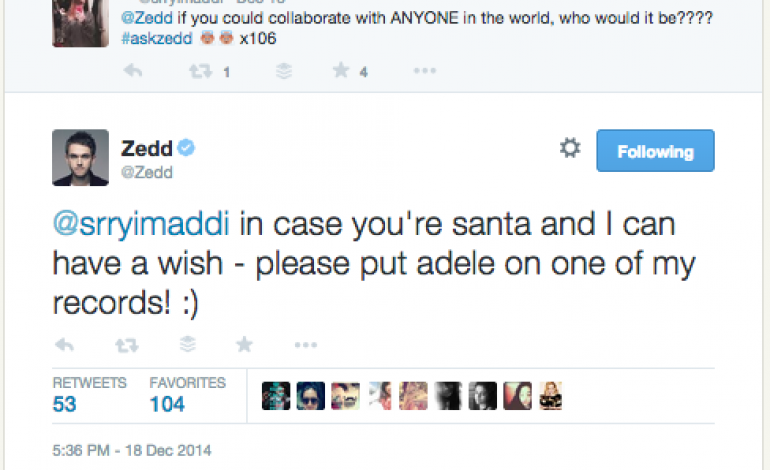
Task: Open the 5:36 PM timestamp link
Action: click(x=133, y=449)
